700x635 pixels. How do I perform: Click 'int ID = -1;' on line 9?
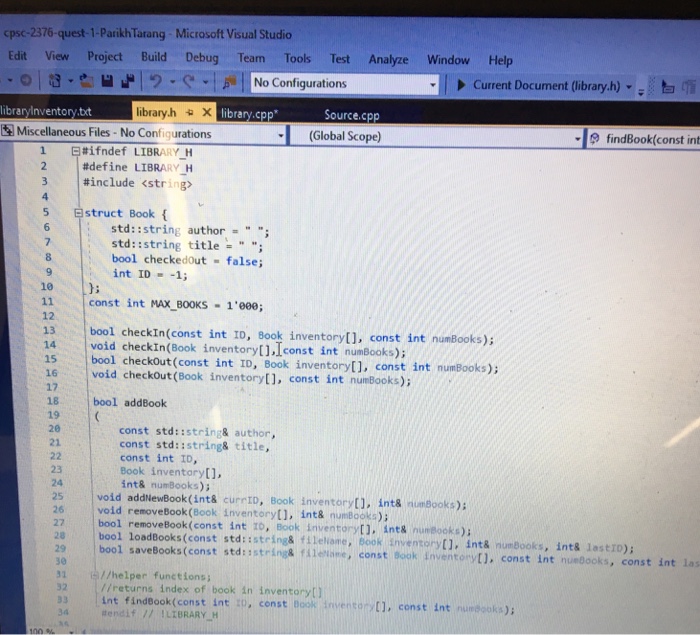(150, 274)
